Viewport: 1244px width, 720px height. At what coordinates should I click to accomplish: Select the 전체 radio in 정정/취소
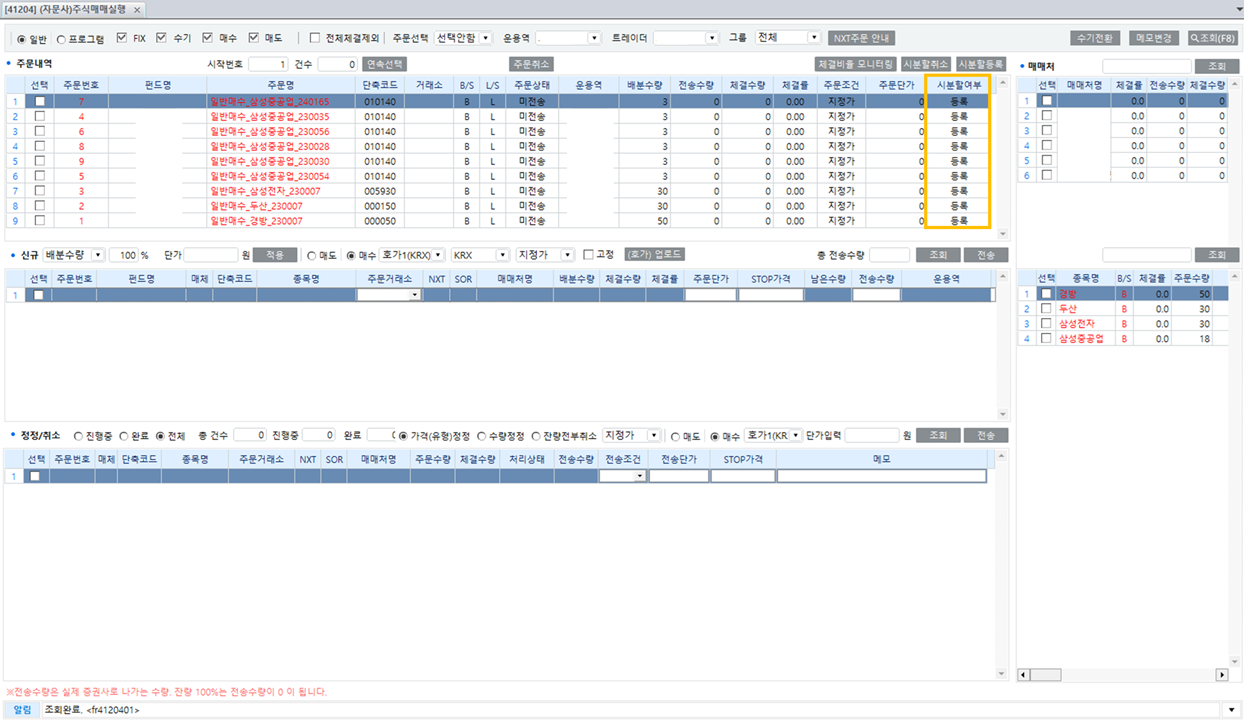pyautogui.click(x=160, y=436)
